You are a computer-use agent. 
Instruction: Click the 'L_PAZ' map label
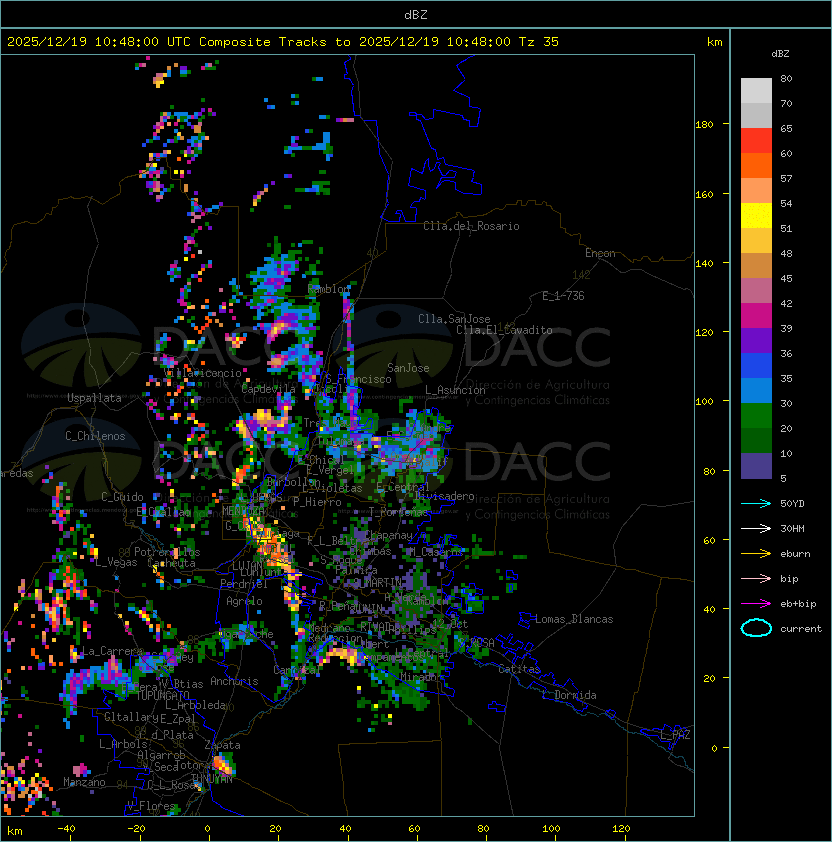pos(675,735)
